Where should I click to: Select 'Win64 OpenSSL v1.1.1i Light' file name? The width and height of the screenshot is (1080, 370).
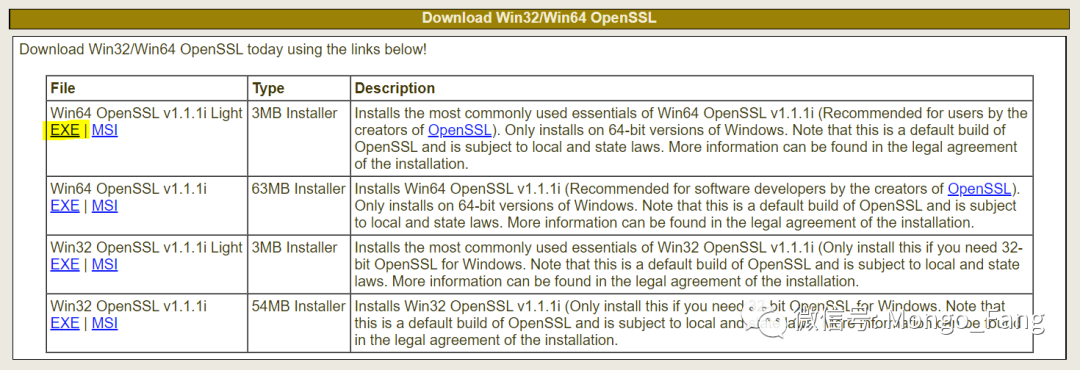point(147,113)
